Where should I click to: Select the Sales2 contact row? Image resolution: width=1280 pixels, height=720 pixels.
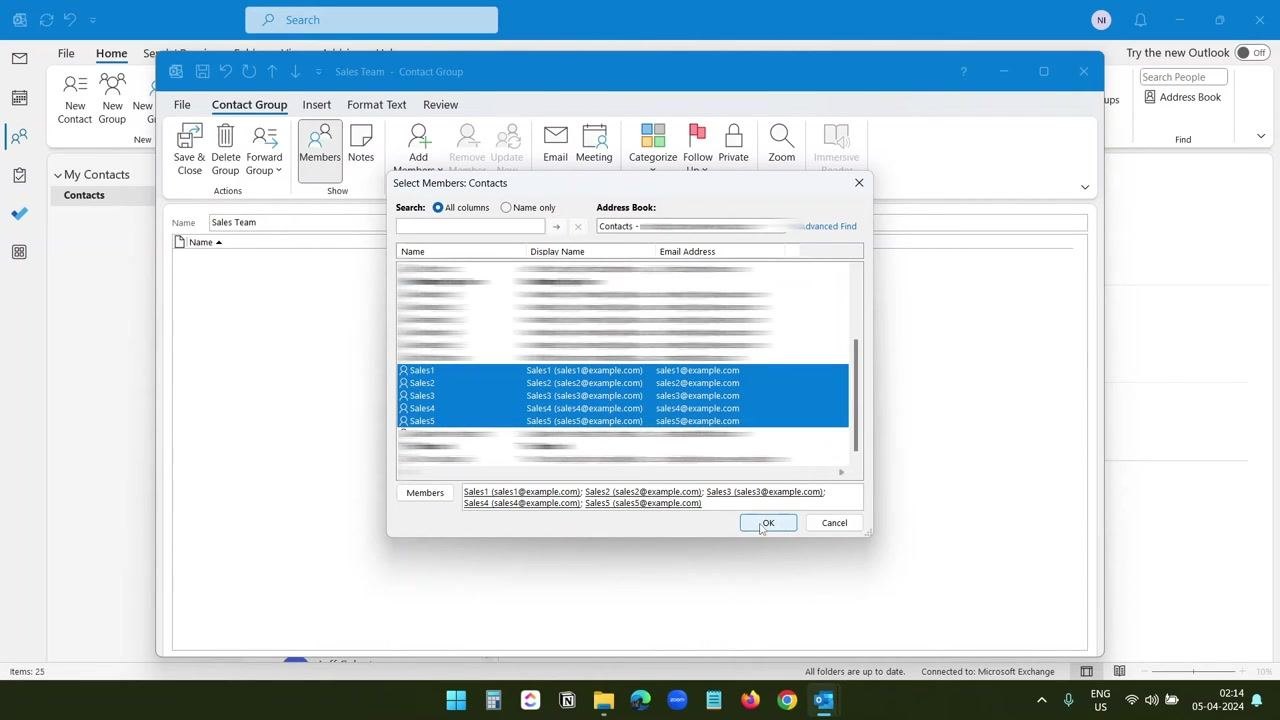[623, 383]
